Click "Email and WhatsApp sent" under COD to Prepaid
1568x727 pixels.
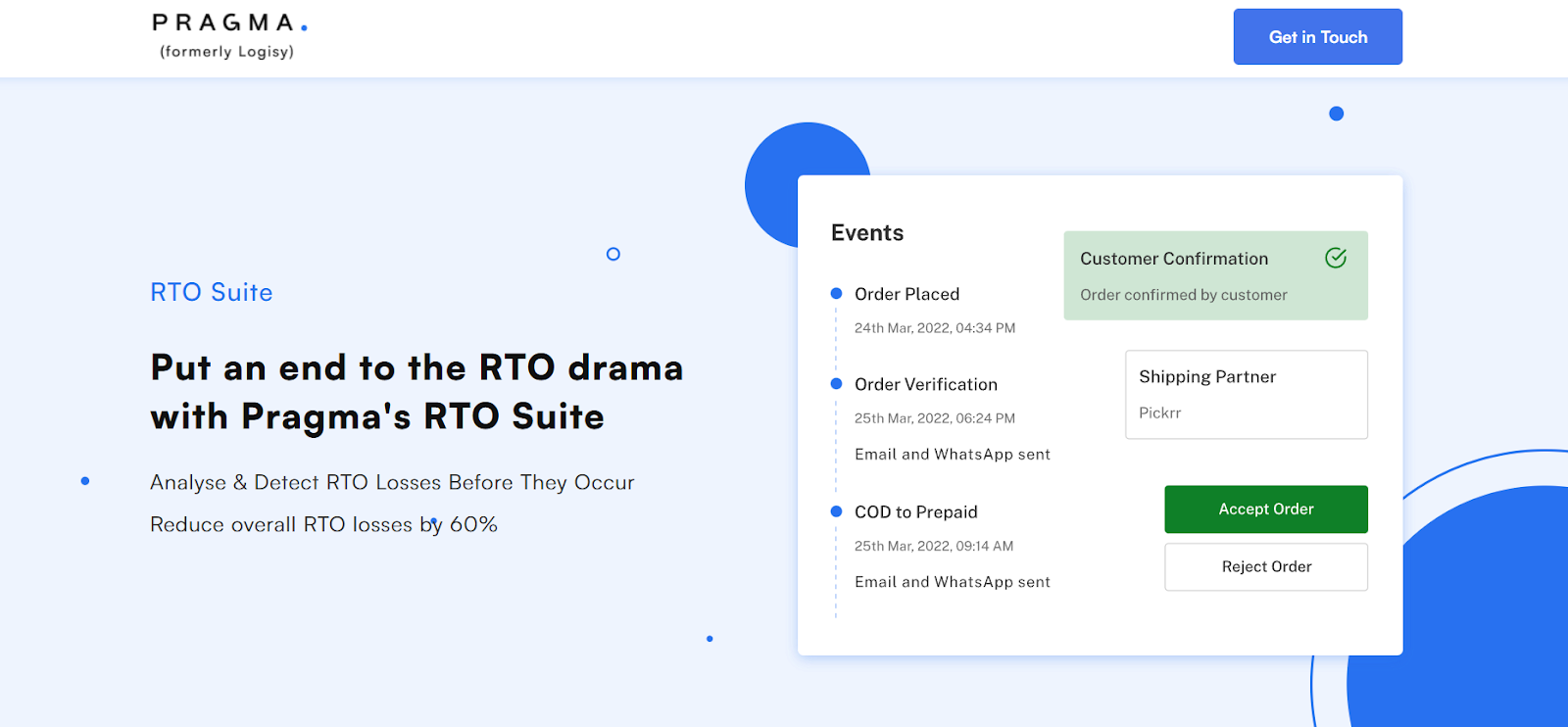point(953,582)
